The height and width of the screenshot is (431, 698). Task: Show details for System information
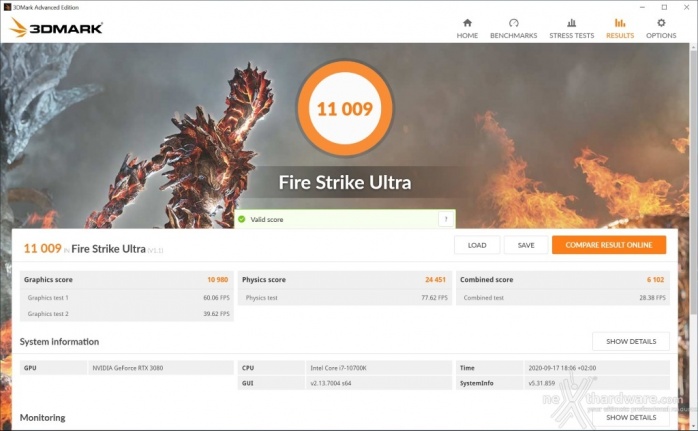click(x=631, y=342)
